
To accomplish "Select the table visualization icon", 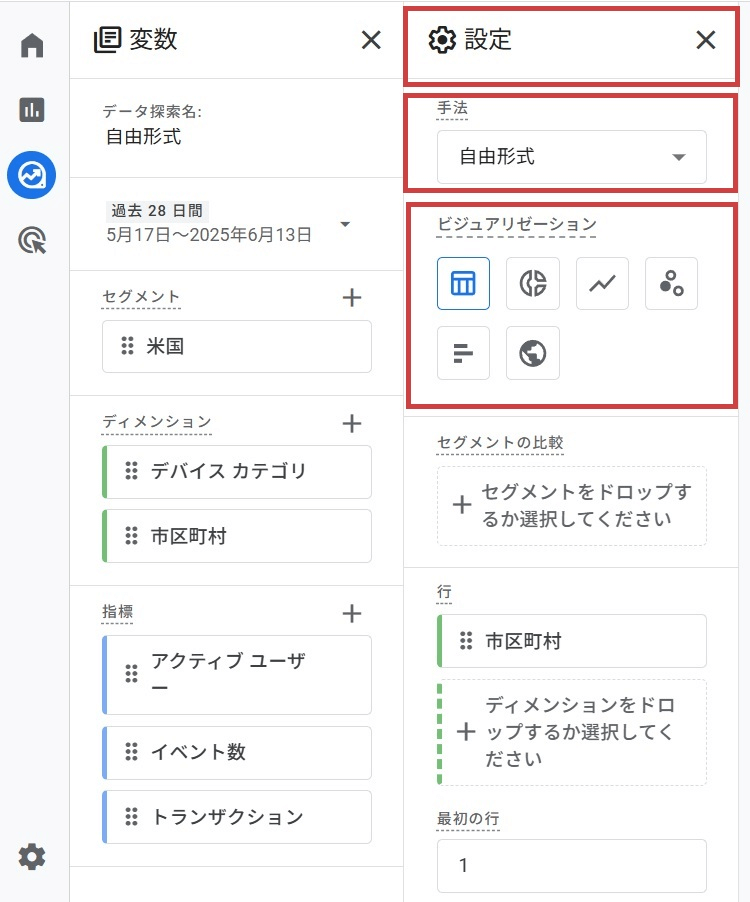I will tap(464, 284).
